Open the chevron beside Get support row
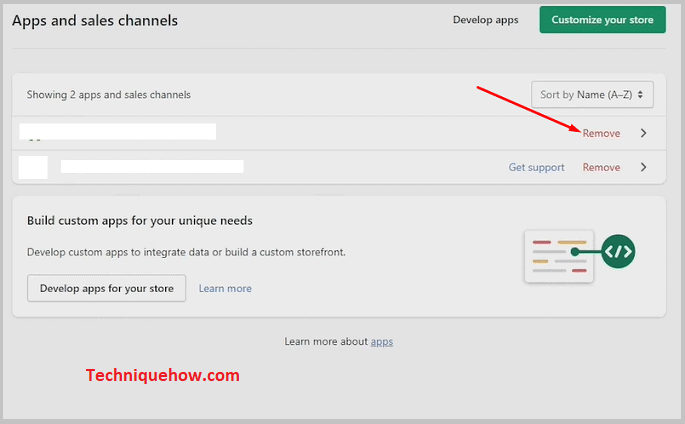The height and width of the screenshot is (424, 685). (x=643, y=167)
